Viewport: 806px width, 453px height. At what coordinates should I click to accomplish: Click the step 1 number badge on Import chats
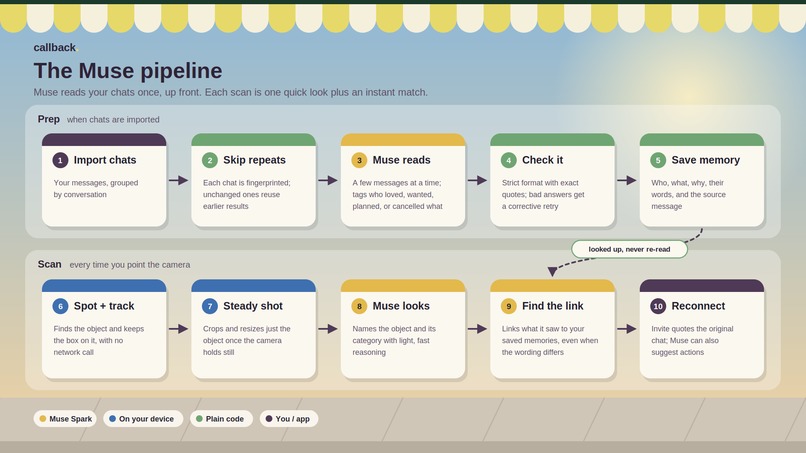click(x=60, y=160)
